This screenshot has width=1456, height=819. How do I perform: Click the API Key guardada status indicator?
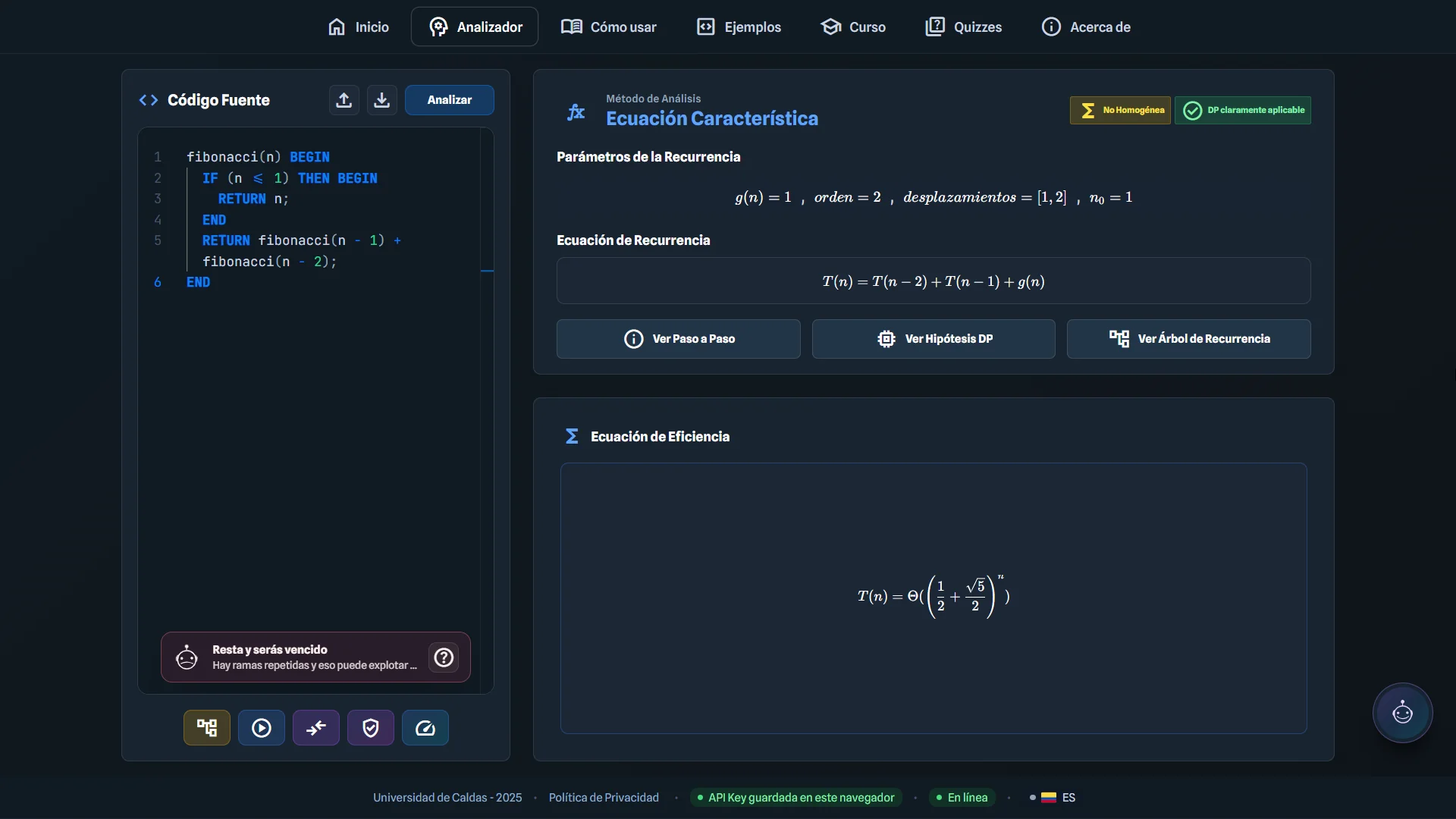pos(795,798)
